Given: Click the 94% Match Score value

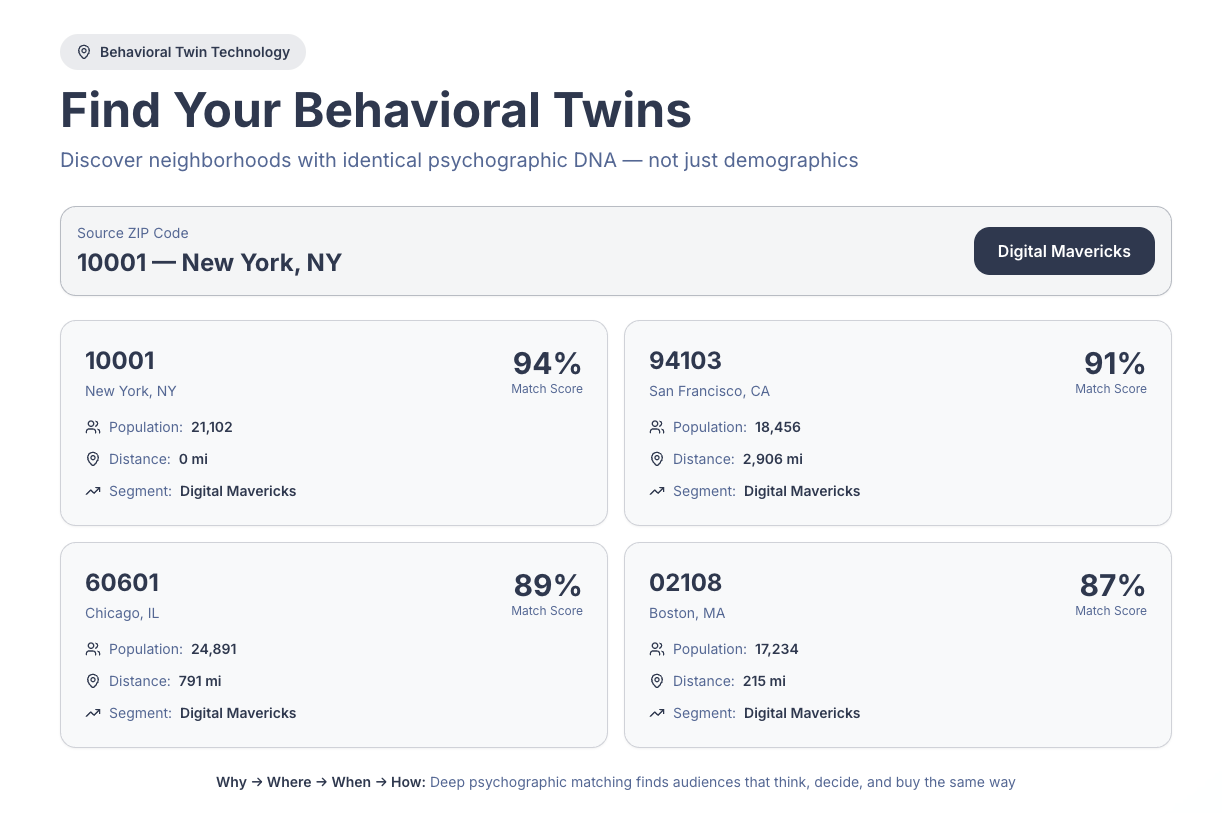Looking at the screenshot, I should click(x=547, y=363).
